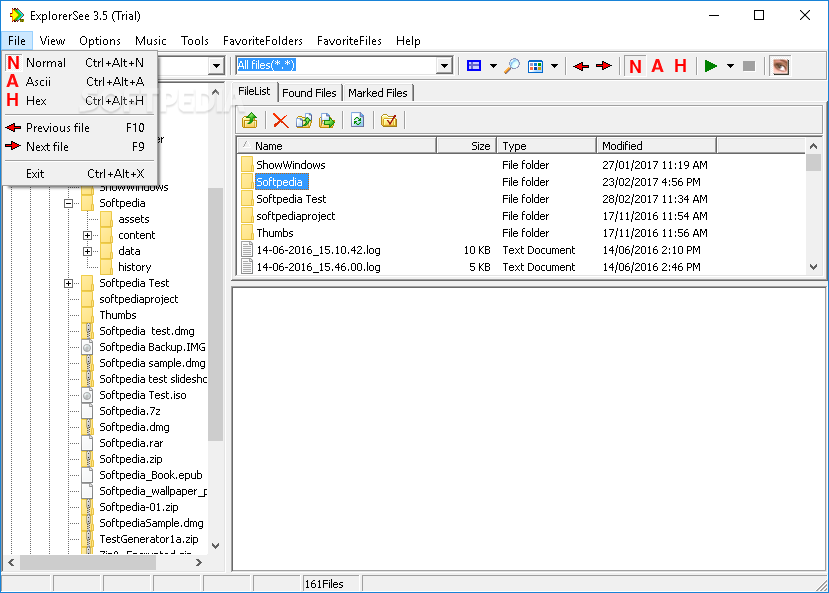The image size is (829, 593).
Task: Open the FavoriteFolders menu
Action: click(x=263, y=41)
